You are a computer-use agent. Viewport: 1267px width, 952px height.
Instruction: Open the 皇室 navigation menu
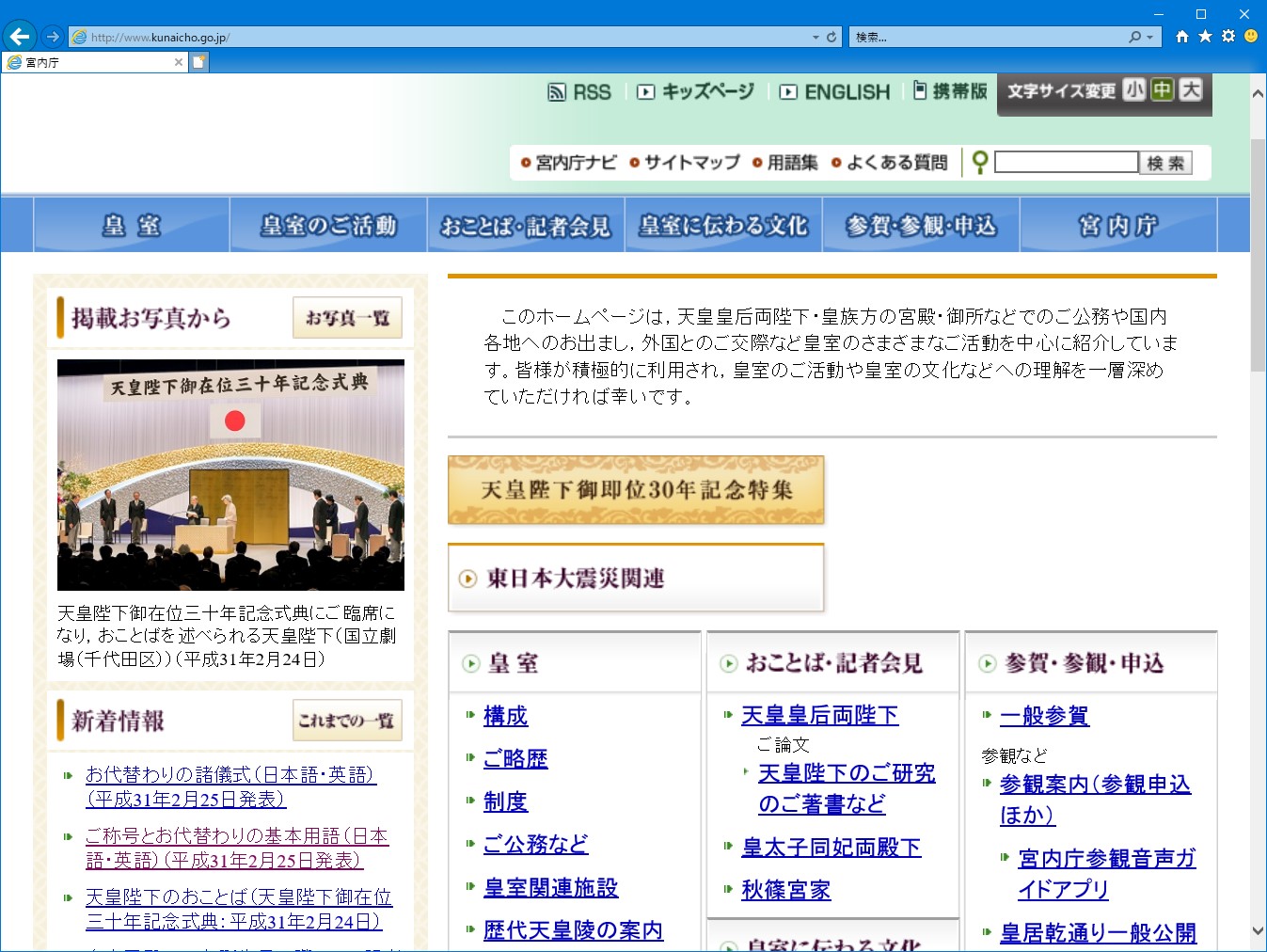(x=132, y=226)
